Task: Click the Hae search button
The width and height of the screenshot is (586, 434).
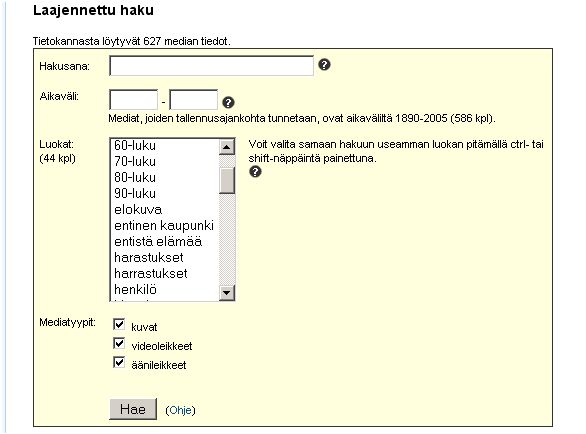Action: [x=133, y=409]
